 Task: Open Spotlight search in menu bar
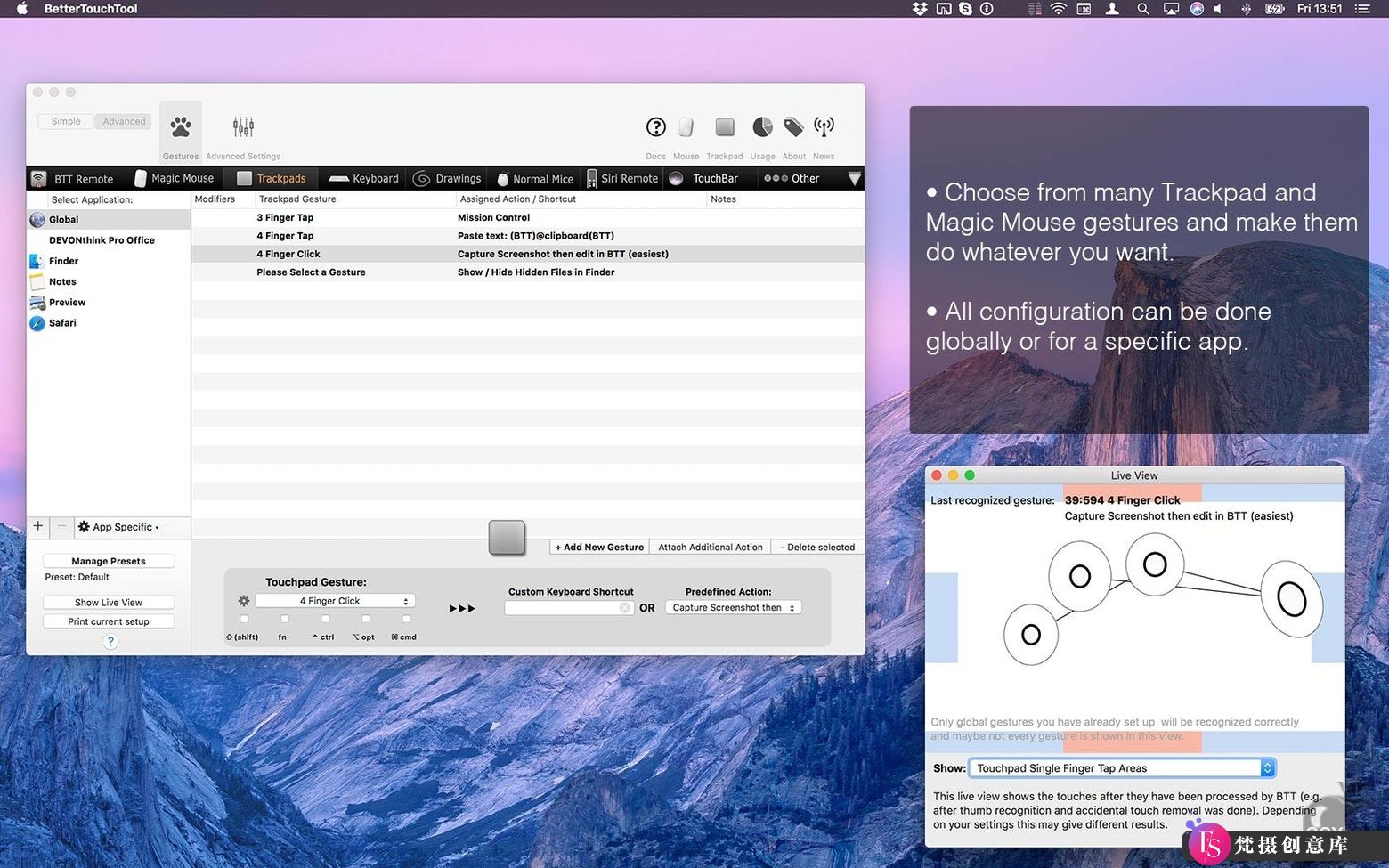coord(1142,9)
